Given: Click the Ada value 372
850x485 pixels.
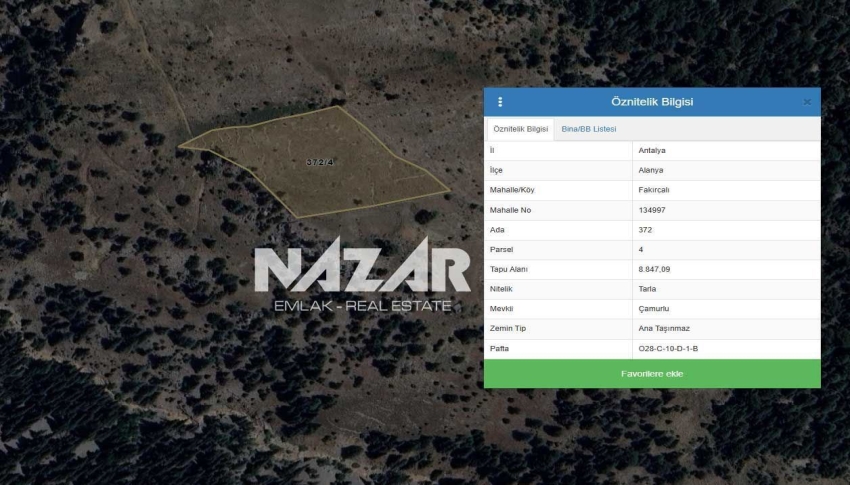Looking at the screenshot, I should pos(645,230).
